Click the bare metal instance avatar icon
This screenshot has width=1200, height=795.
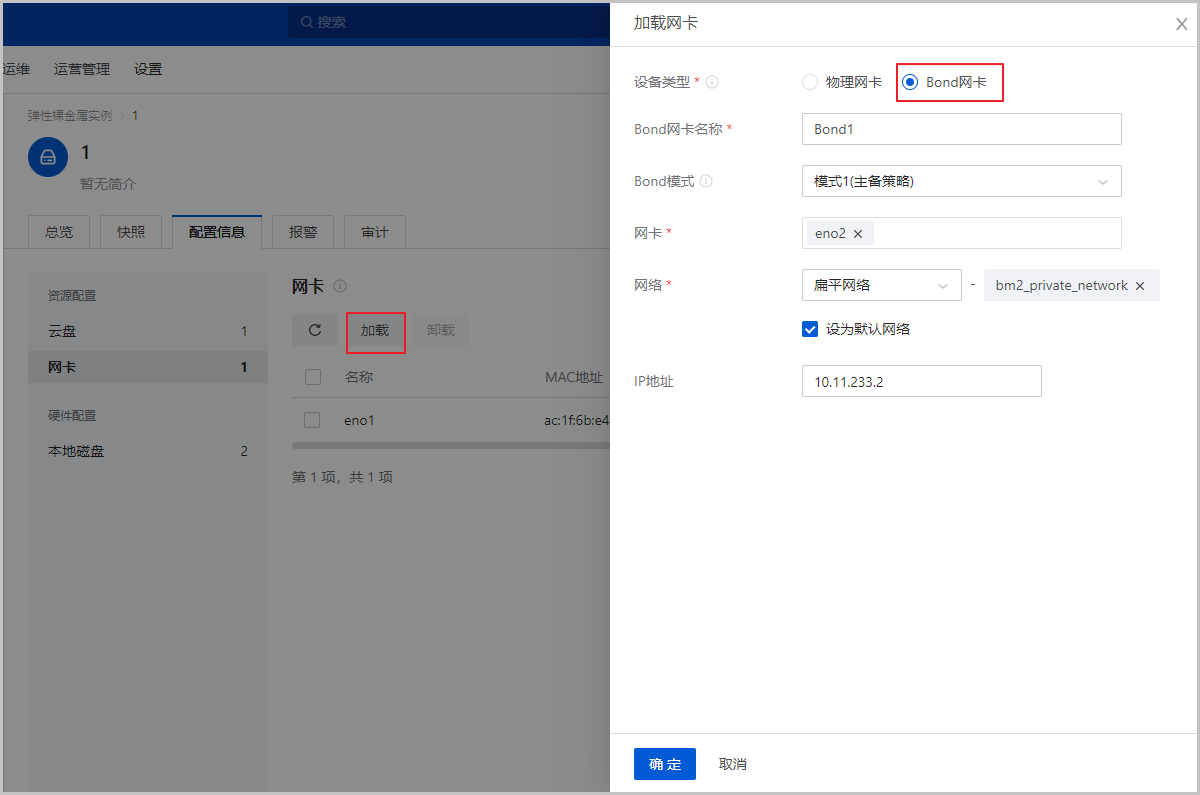tap(48, 157)
